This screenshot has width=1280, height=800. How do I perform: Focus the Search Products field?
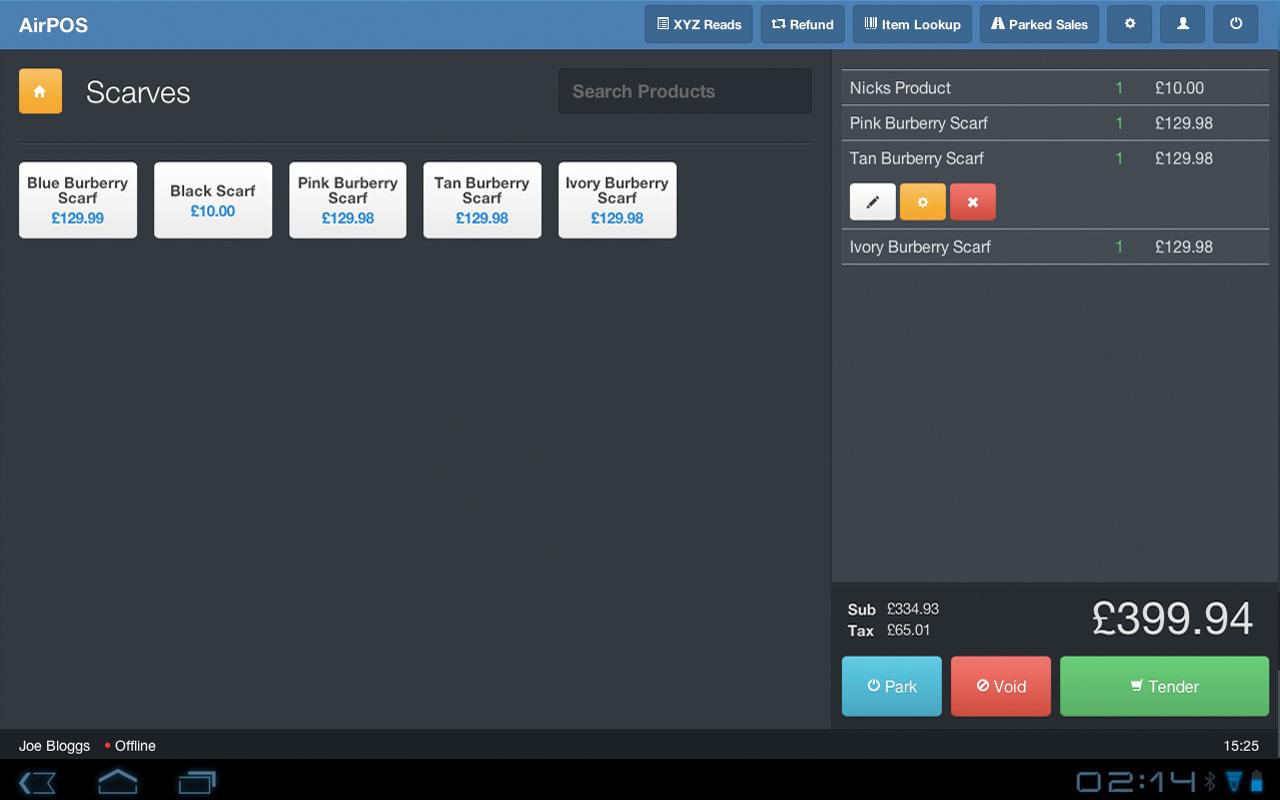click(685, 91)
